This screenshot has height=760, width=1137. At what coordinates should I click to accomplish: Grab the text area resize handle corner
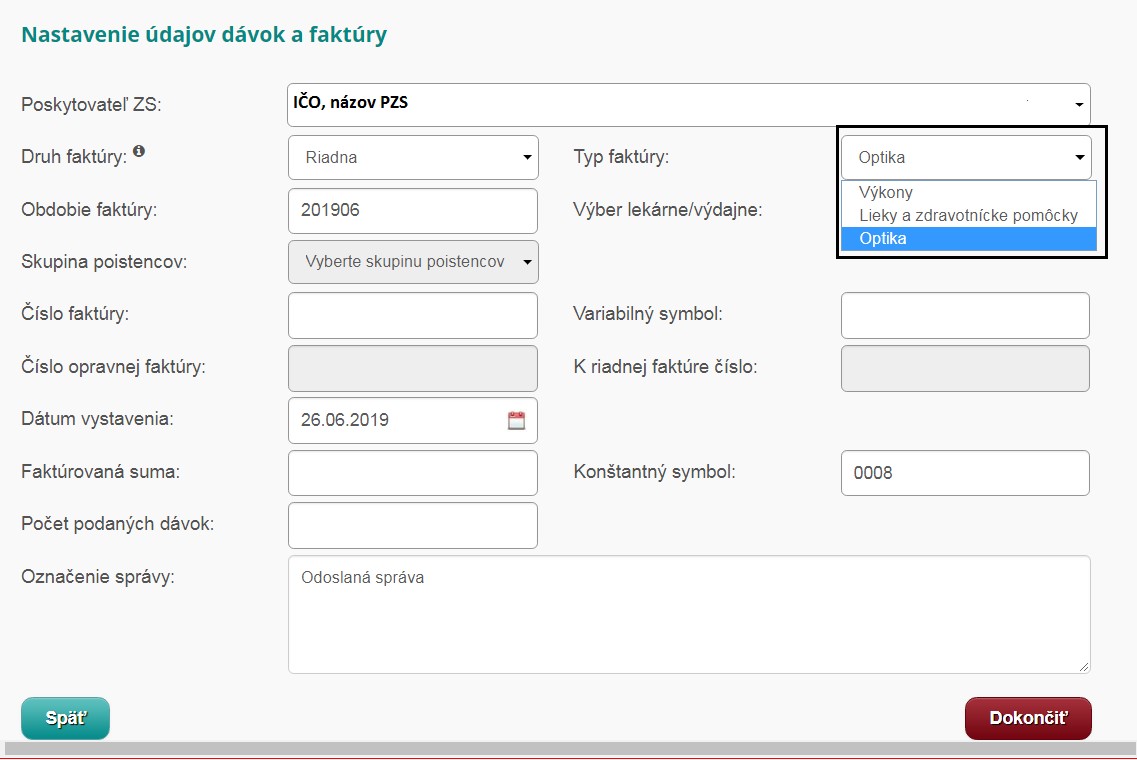(1084, 667)
